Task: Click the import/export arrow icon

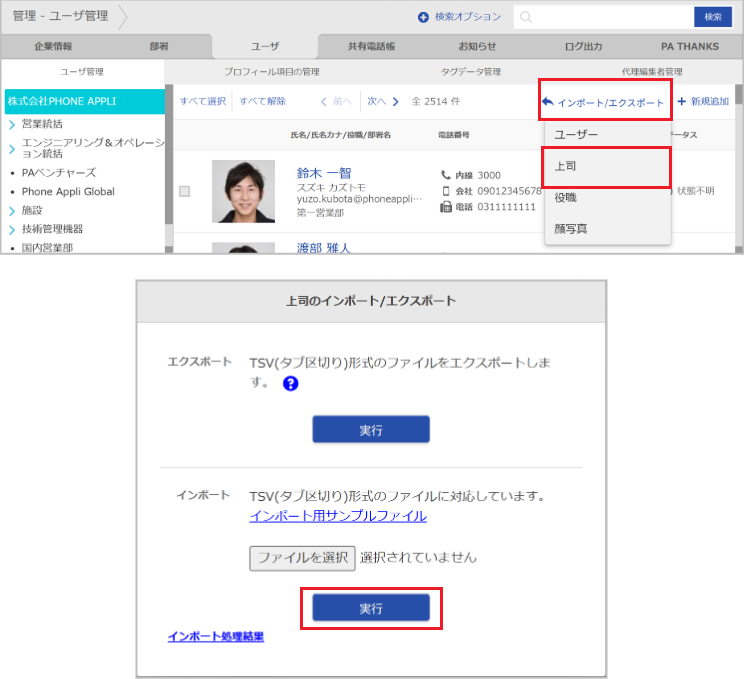Action: pyautogui.click(x=547, y=102)
